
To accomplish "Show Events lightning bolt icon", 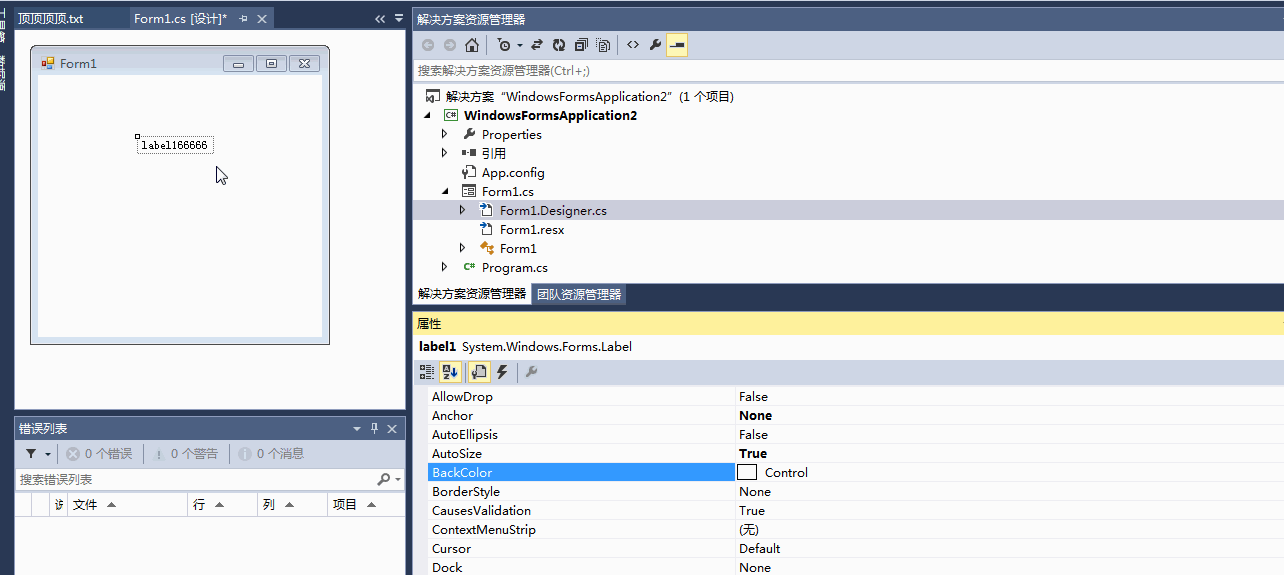I will click(502, 372).
